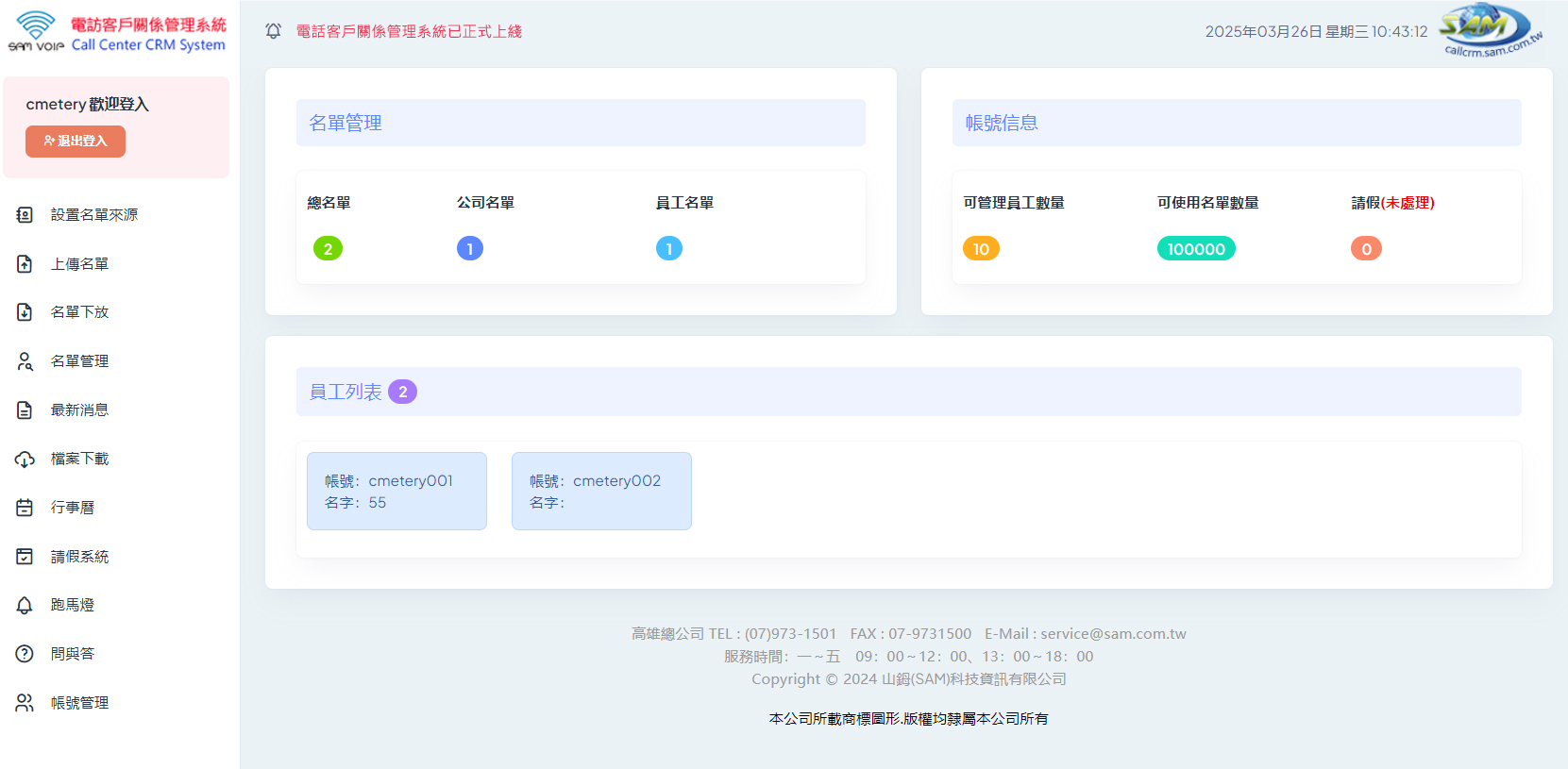This screenshot has height=769, width=1568.
Task: Click the orange 可管理員工數量 badge
Action: tap(981, 249)
